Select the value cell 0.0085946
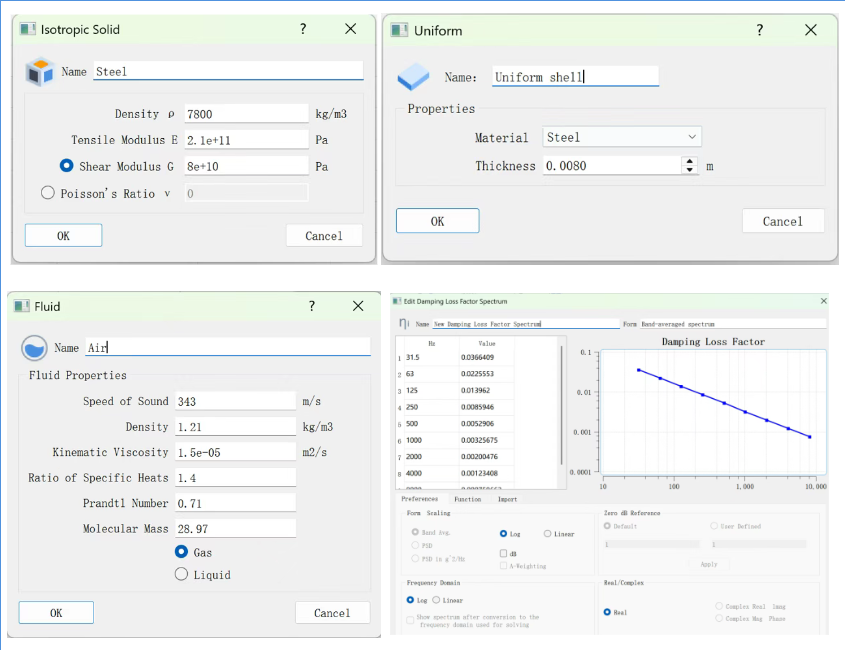The image size is (845, 650). 487,407
